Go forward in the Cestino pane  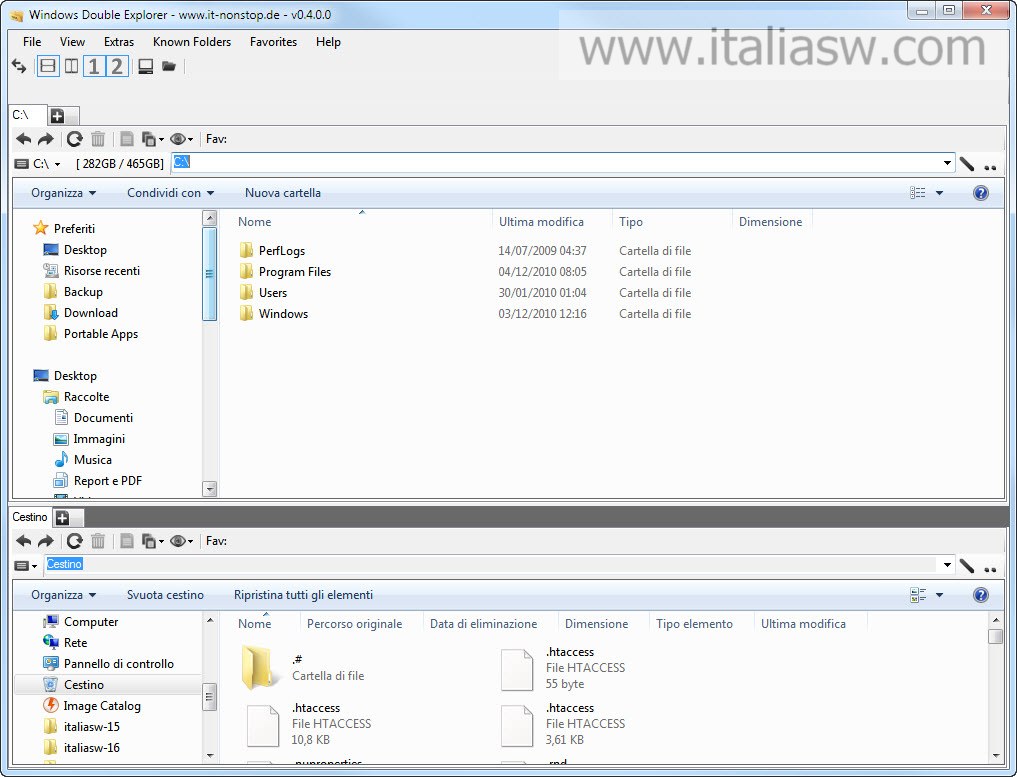45,541
